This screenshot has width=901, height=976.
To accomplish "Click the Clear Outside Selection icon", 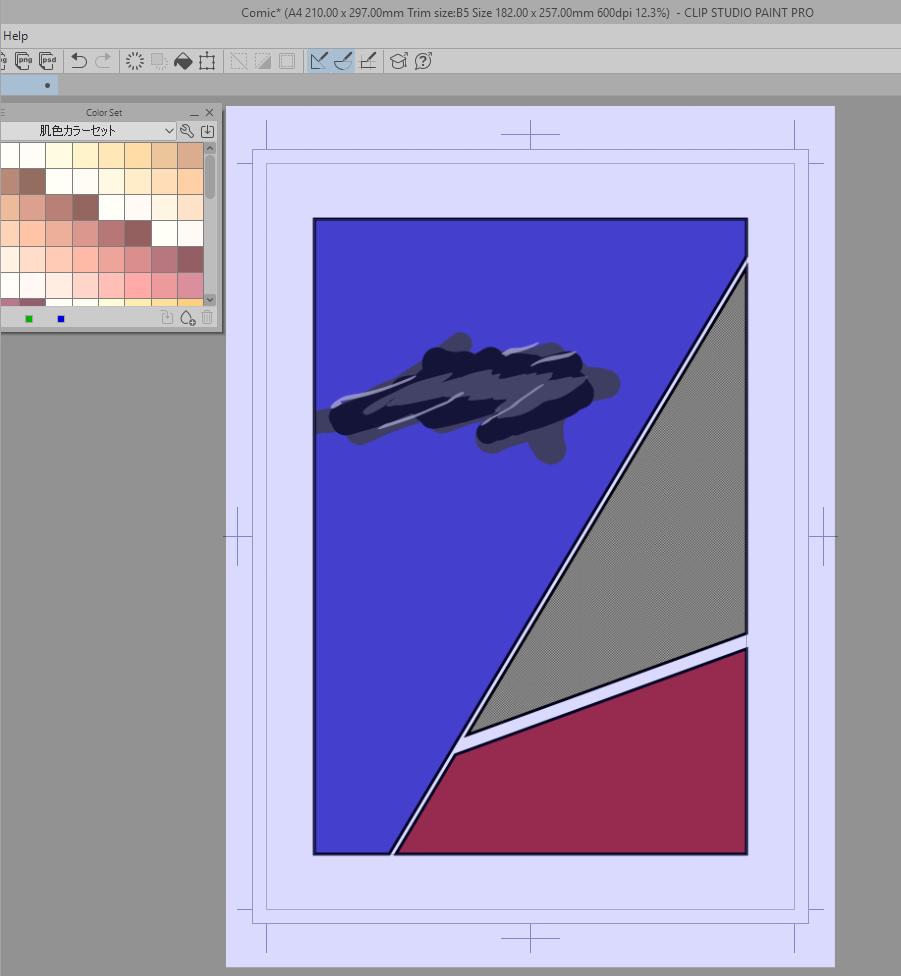I will [x=159, y=61].
